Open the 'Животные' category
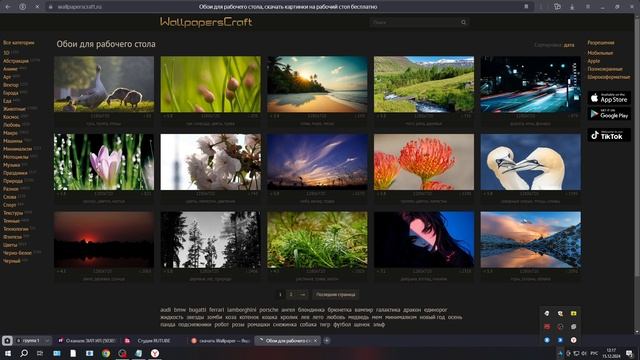Viewport: 640px width, 360px height. [14, 109]
